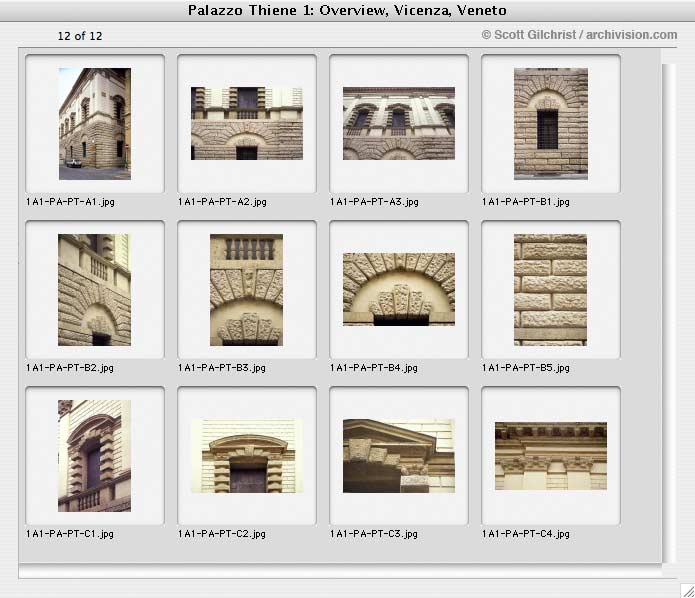This screenshot has width=695, height=598.
Task: Click file name label 1A1-PA-PT-B2.jpg
Action: pyautogui.click(x=70, y=368)
